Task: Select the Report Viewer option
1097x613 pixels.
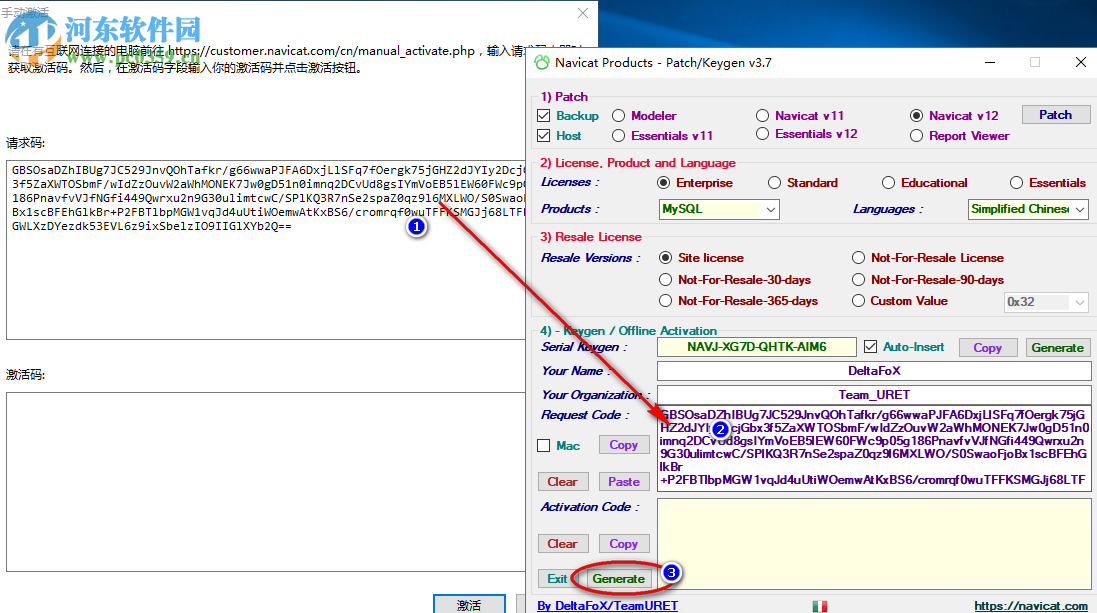Action: click(916, 136)
